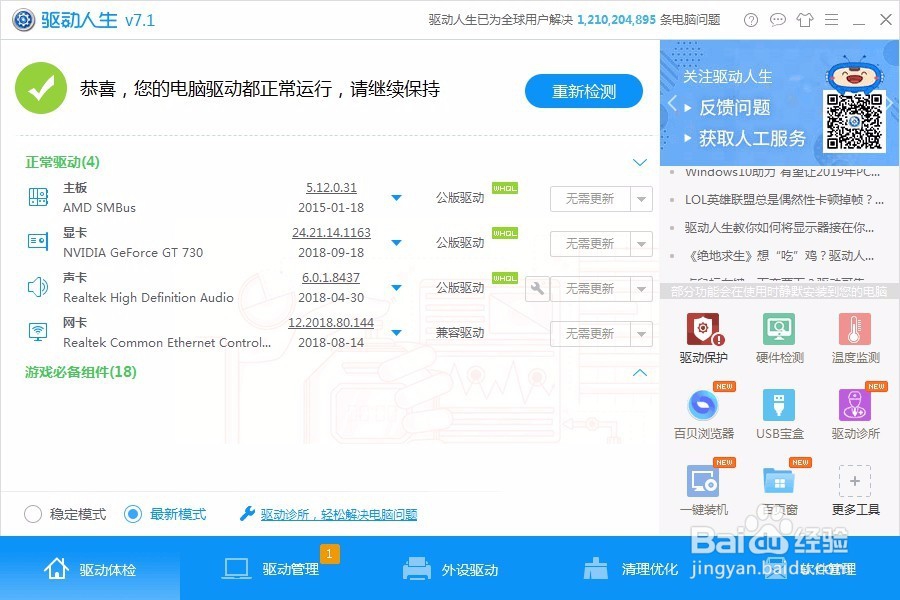Open 百页窗 tool

tap(779, 489)
